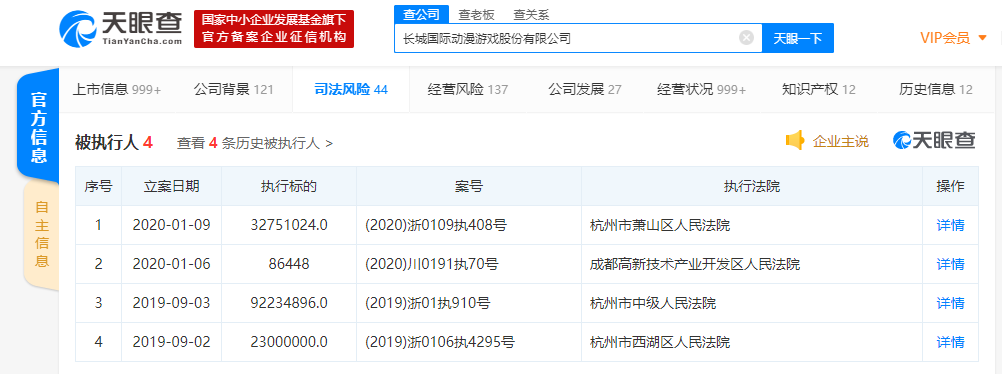The image size is (1002, 374).
Task: Open 详情 for case 浙0109执408号
Action: (950, 225)
